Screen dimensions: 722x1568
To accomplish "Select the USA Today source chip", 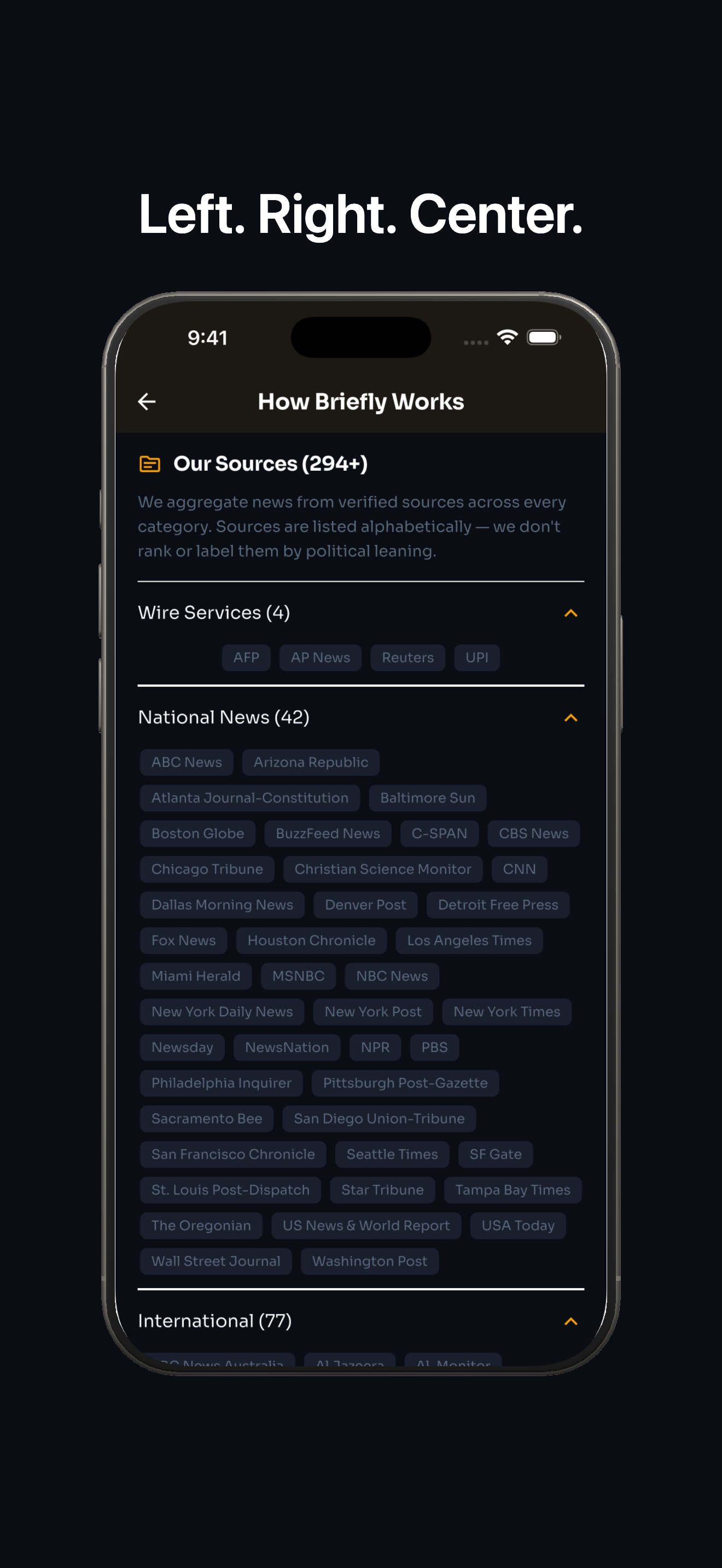I will click(518, 1225).
